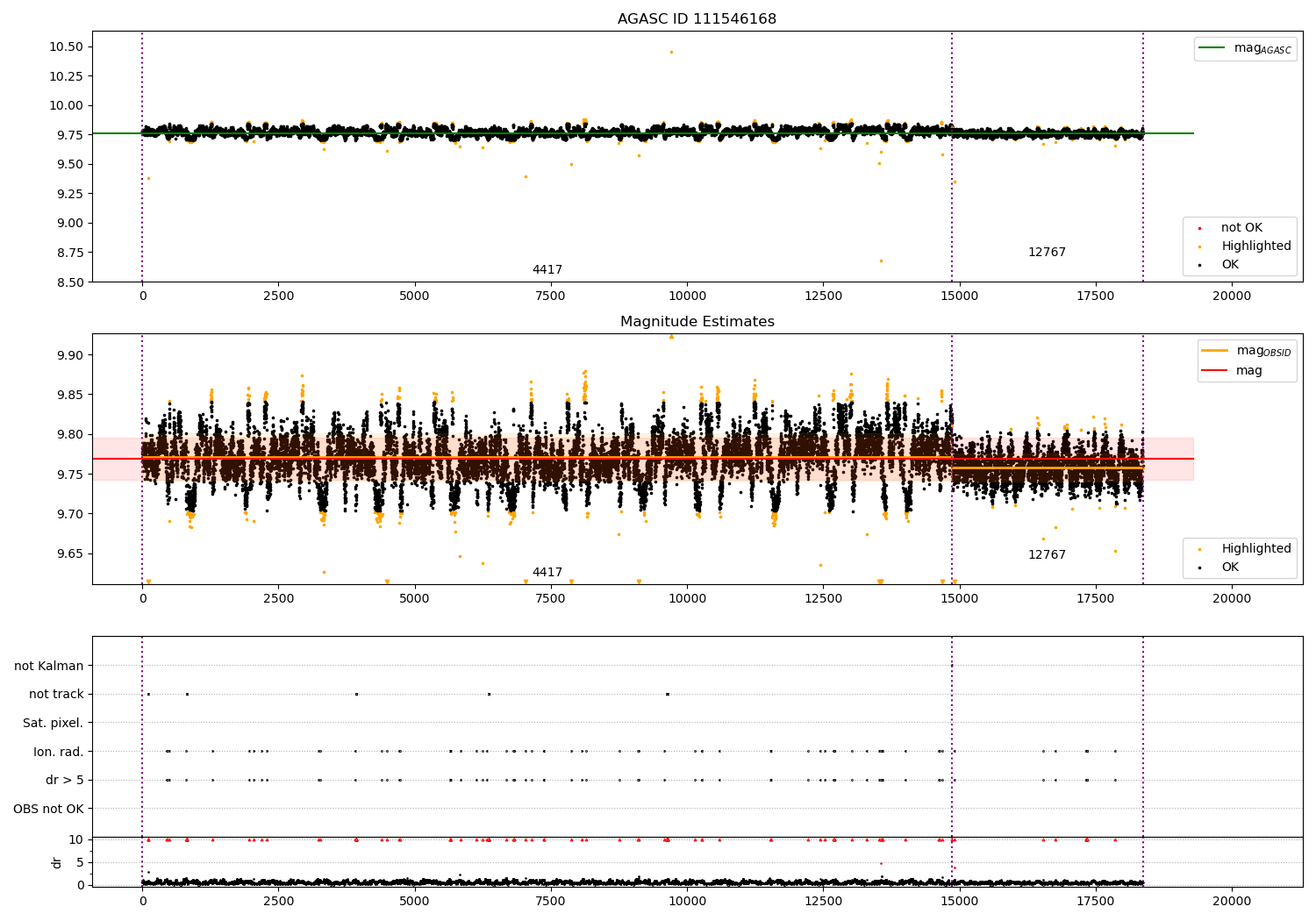Image resolution: width=1316 pixels, height=921 pixels.
Task: Click the "10.00" y-axis tick label
Action: (x=67, y=105)
